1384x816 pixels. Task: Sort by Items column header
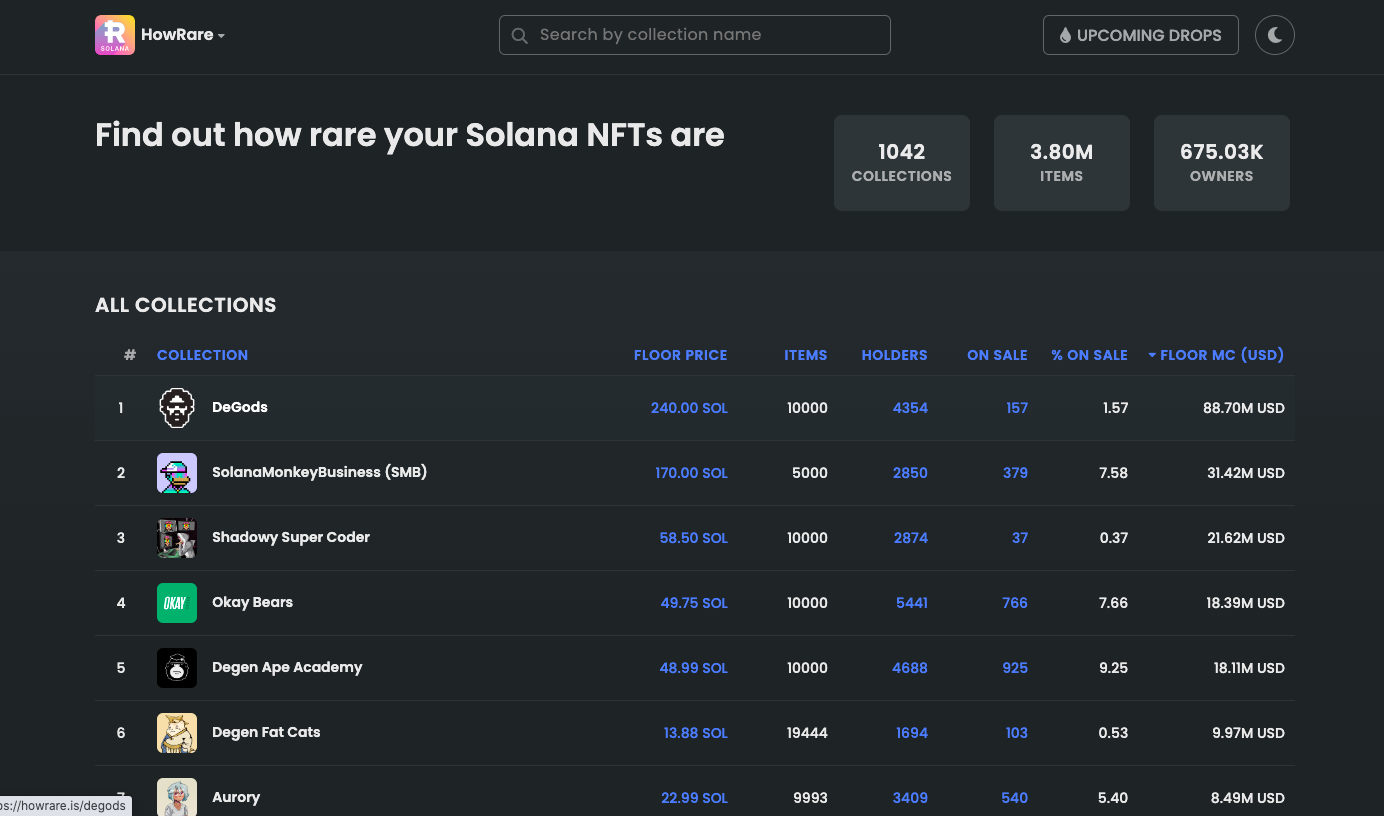tap(805, 355)
